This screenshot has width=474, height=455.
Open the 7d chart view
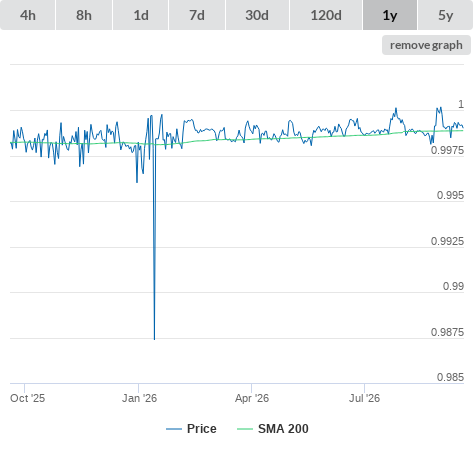tap(197, 15)
